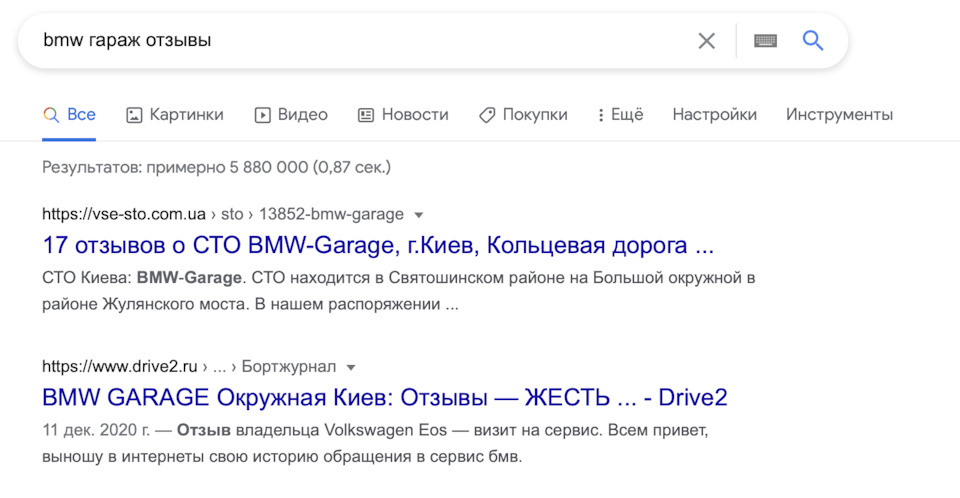Screen dimensions: 960x498
Task: Switch to the Видео tab
Action: tap(291, 115)
